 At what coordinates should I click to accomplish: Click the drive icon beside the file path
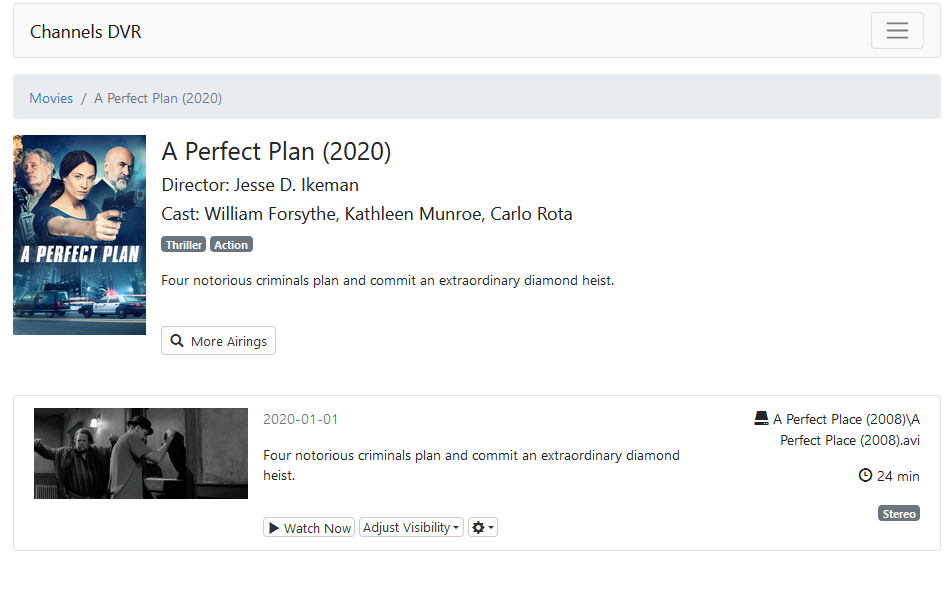point(761,419)
